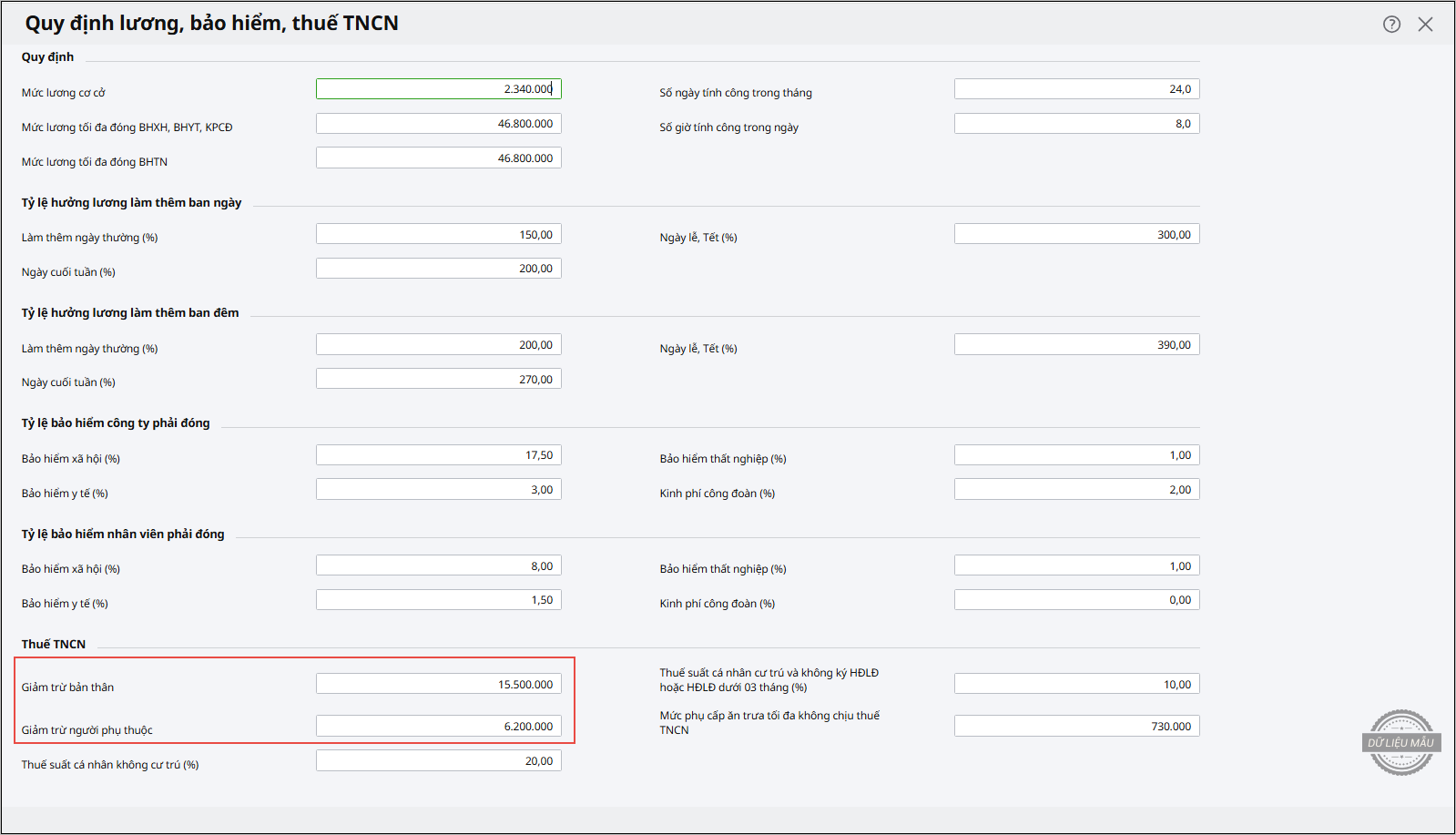
Task: Click Số giờ tính công trong ngày field
Action: click(1076, 124)
